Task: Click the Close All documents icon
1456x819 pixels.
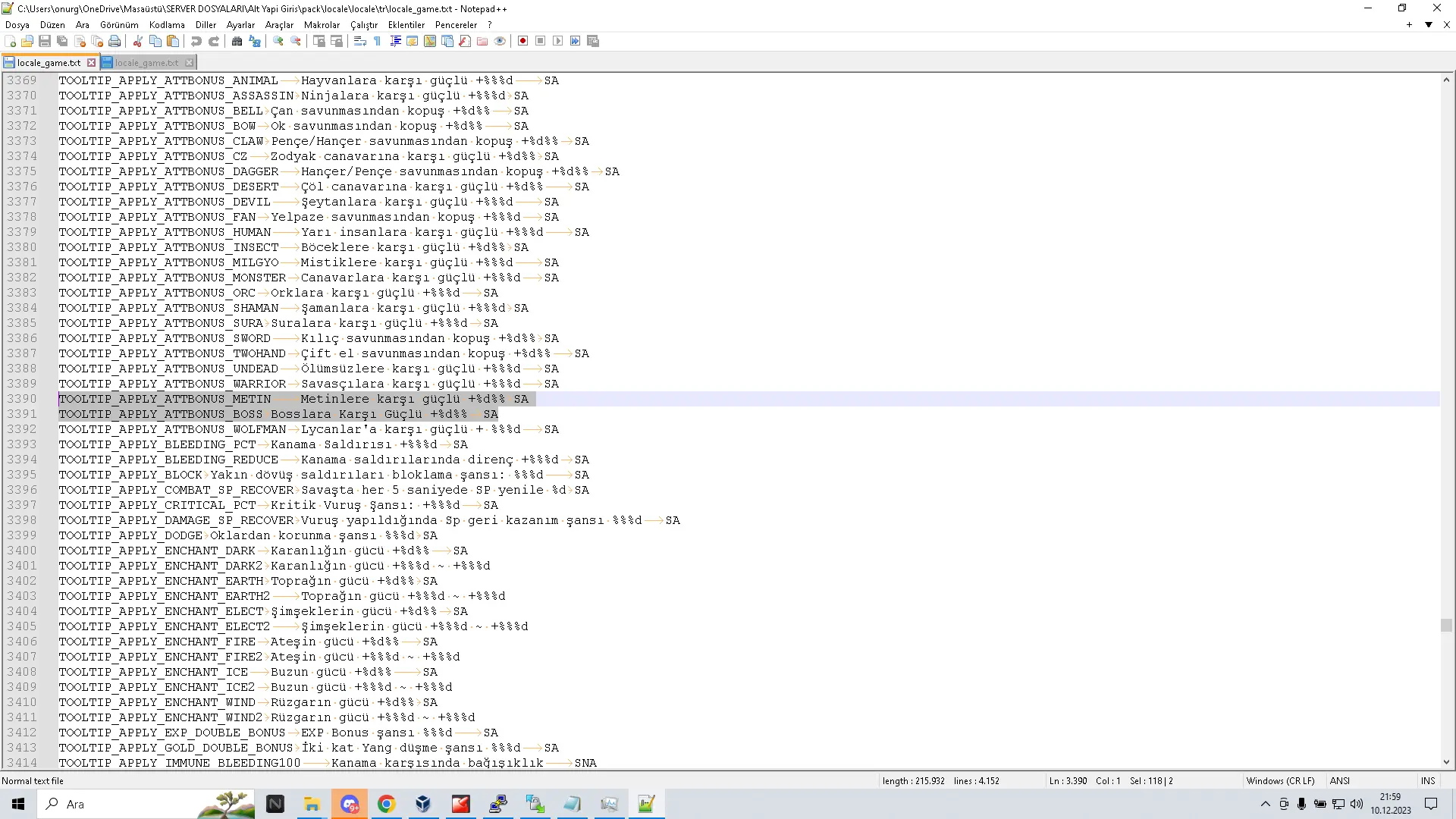Action: [97, 41]
